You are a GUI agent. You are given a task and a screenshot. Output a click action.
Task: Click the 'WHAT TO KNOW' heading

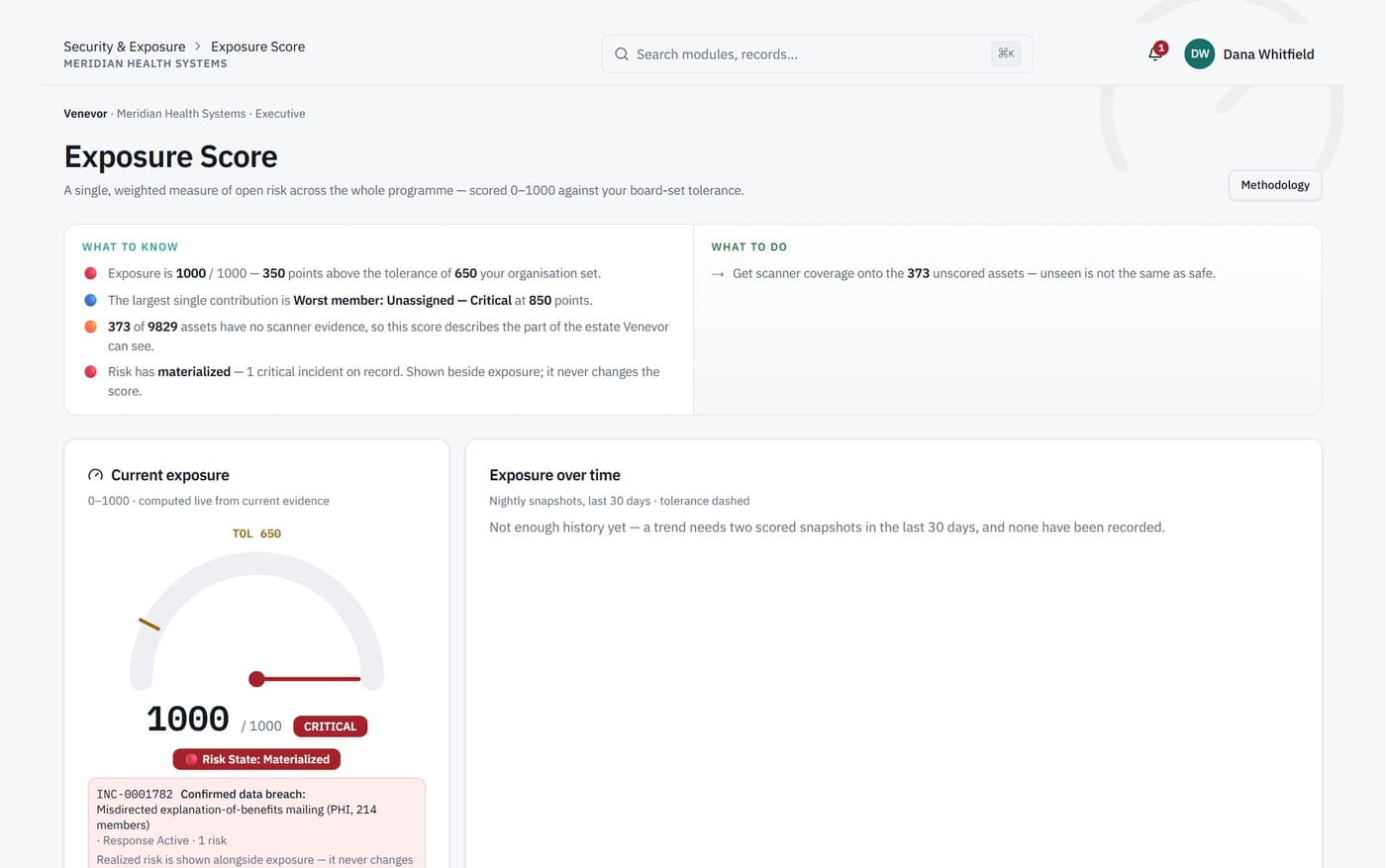coord(130,246)
